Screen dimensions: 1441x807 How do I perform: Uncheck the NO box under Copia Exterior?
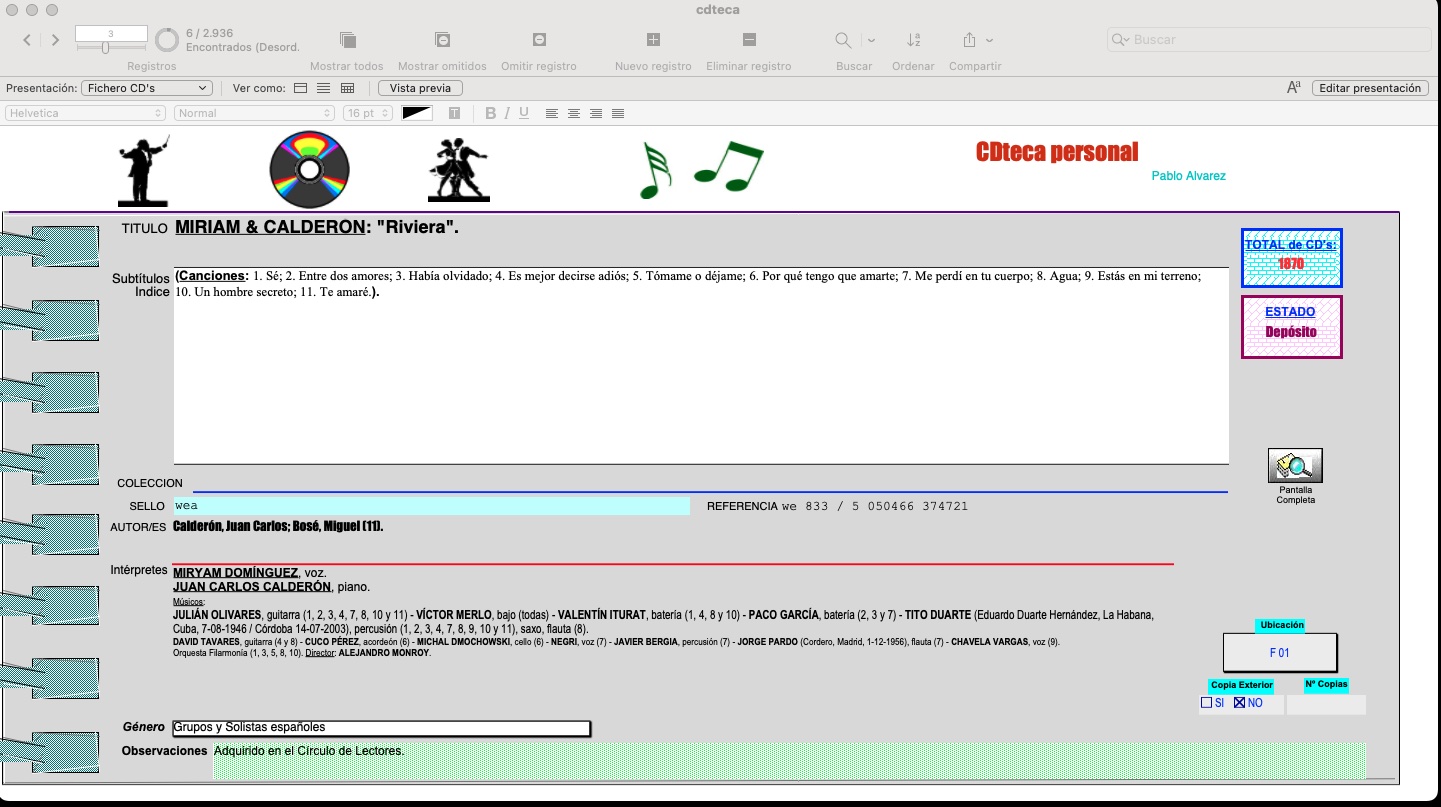[1240, 703]
